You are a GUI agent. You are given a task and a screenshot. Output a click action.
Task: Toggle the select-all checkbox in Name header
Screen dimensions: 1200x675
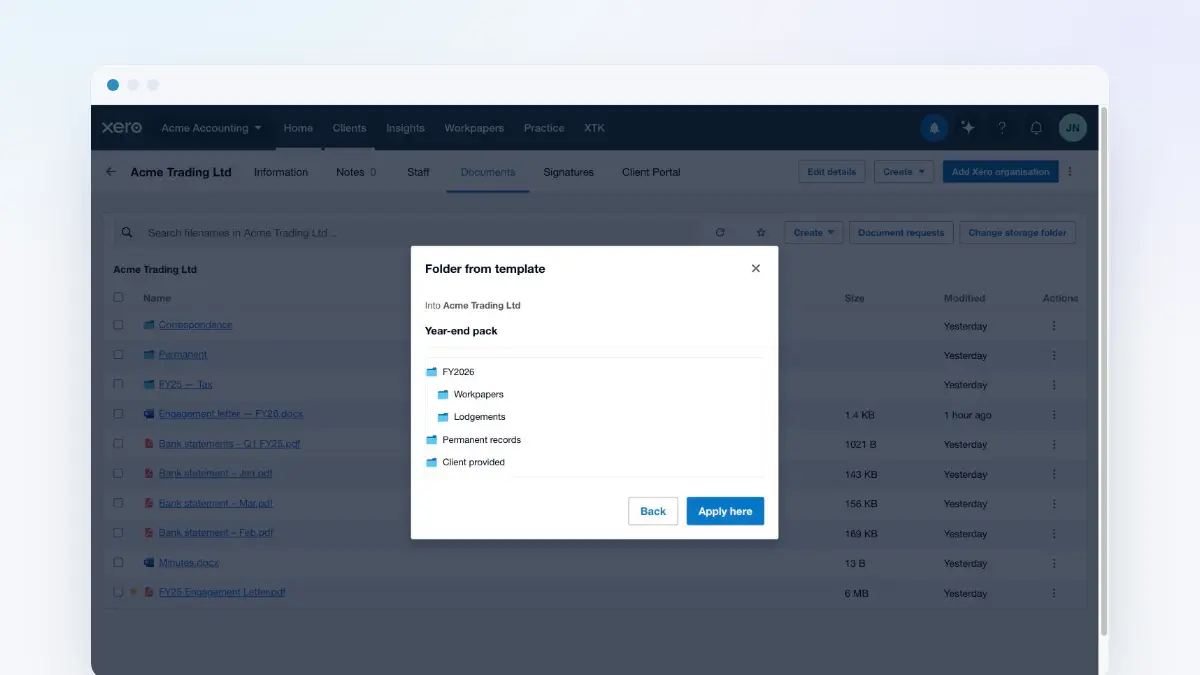point(119,297)
